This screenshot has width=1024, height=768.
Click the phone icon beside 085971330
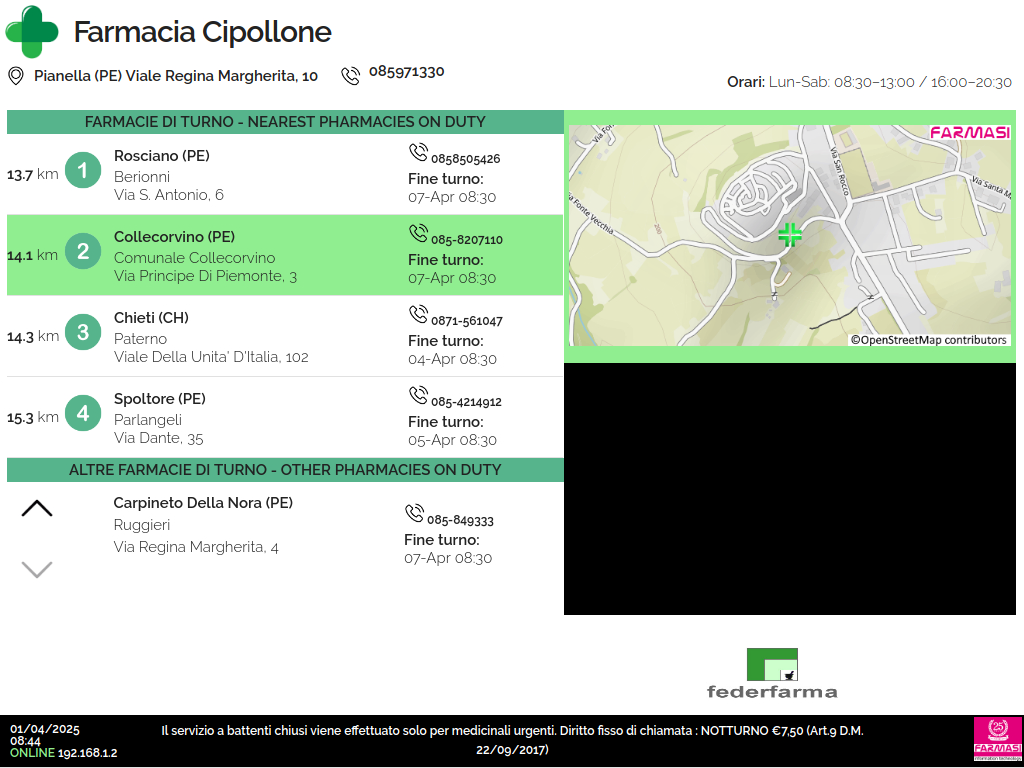tap(350, 76)
